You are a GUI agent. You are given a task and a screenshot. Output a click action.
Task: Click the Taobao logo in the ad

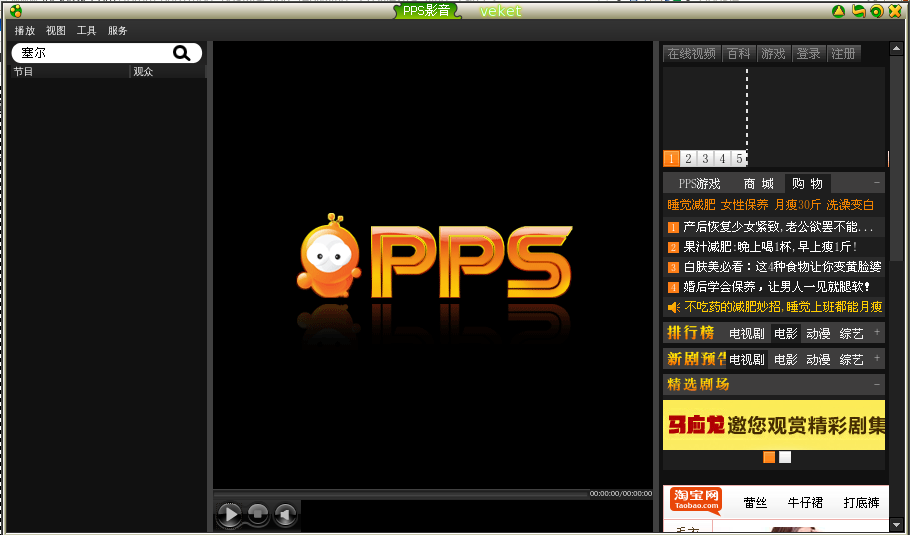(696, 500)
